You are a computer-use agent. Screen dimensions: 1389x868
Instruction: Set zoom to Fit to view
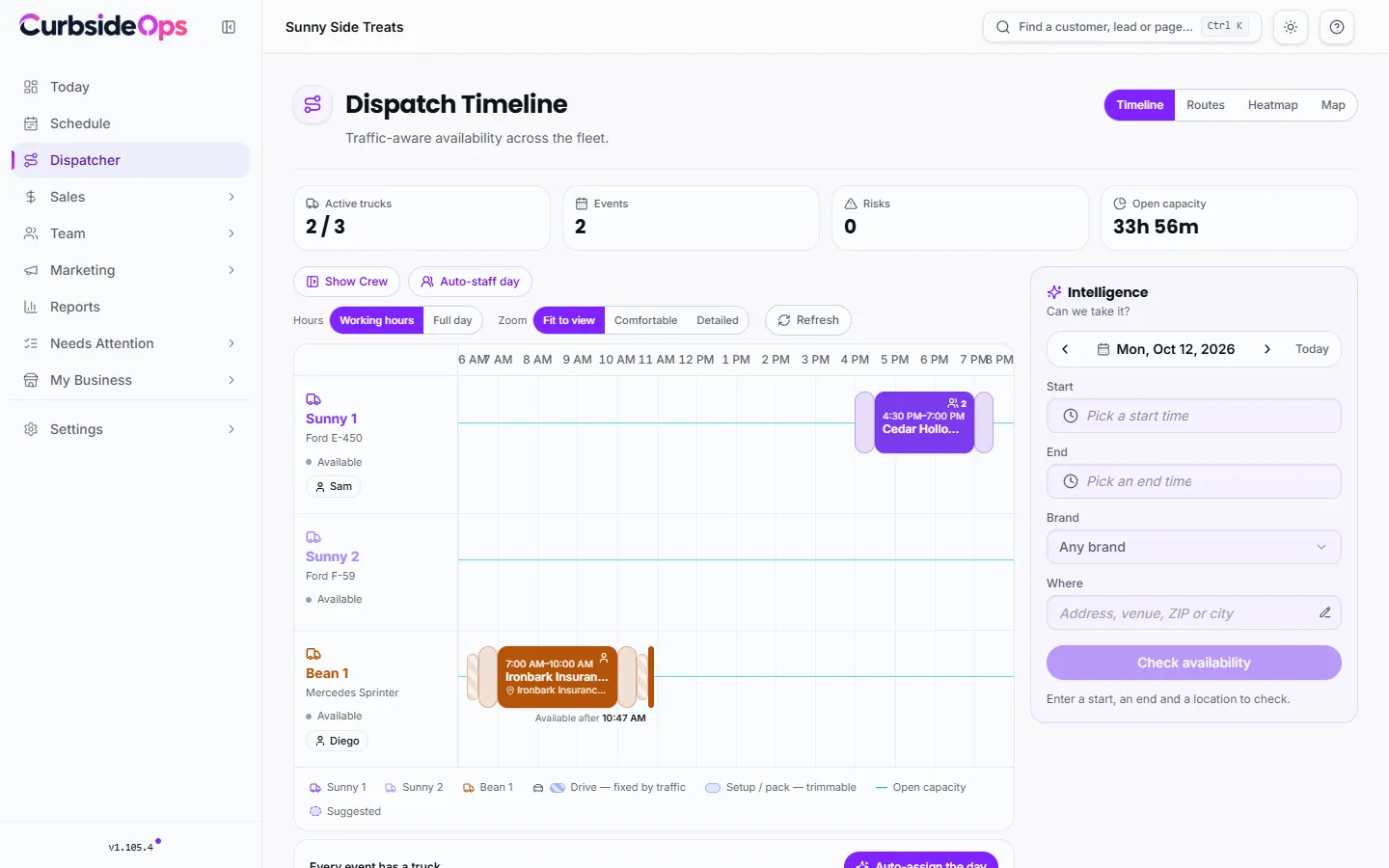569,320
